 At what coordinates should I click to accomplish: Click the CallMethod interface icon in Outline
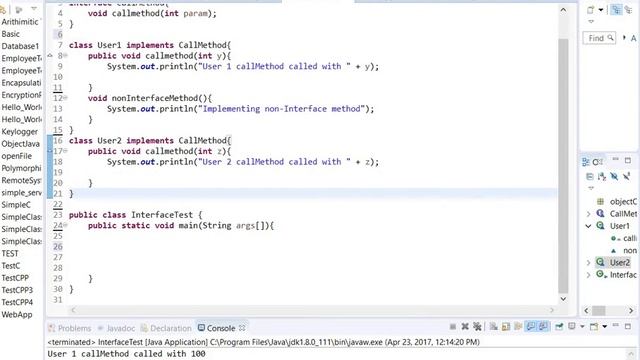pos(600,213)
